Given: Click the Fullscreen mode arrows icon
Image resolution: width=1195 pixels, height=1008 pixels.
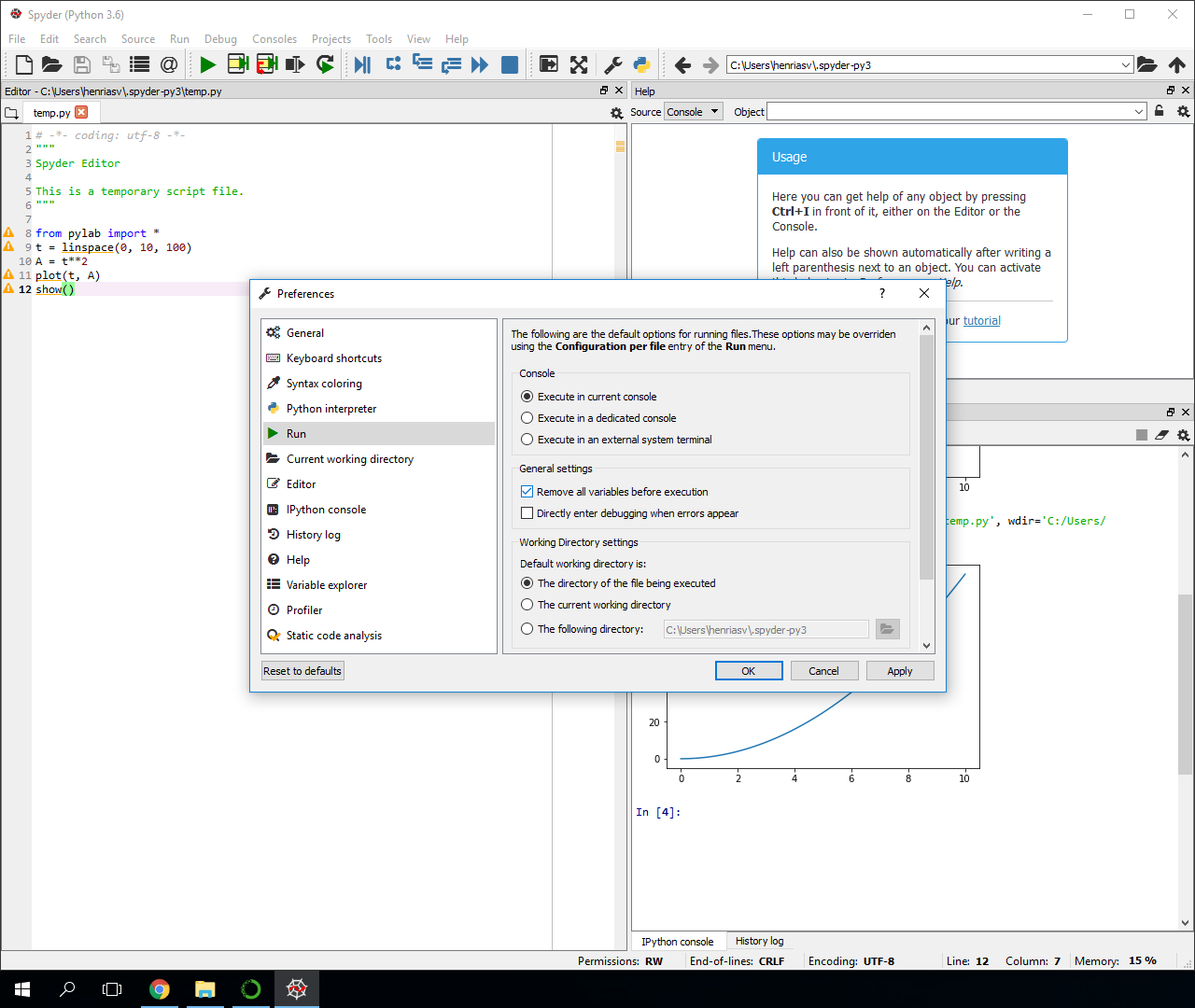Looking at the screenshot, I should [579, 64].
